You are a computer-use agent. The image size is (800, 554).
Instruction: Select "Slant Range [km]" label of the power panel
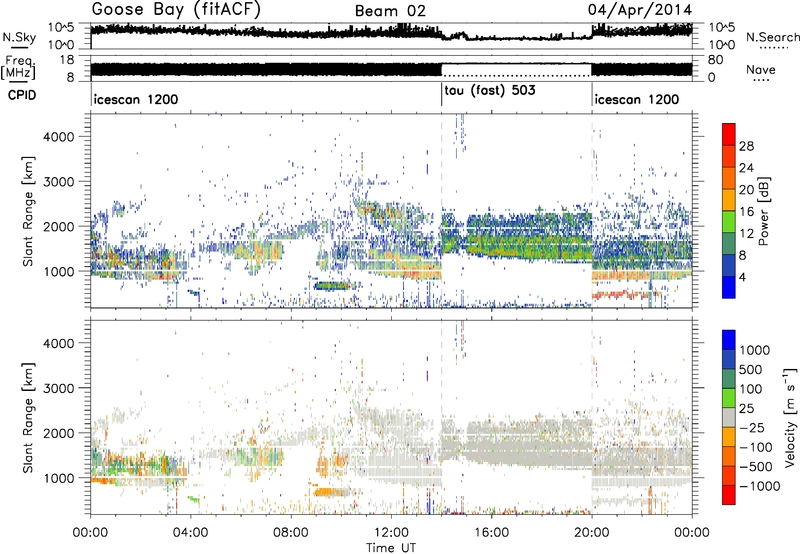28,211
